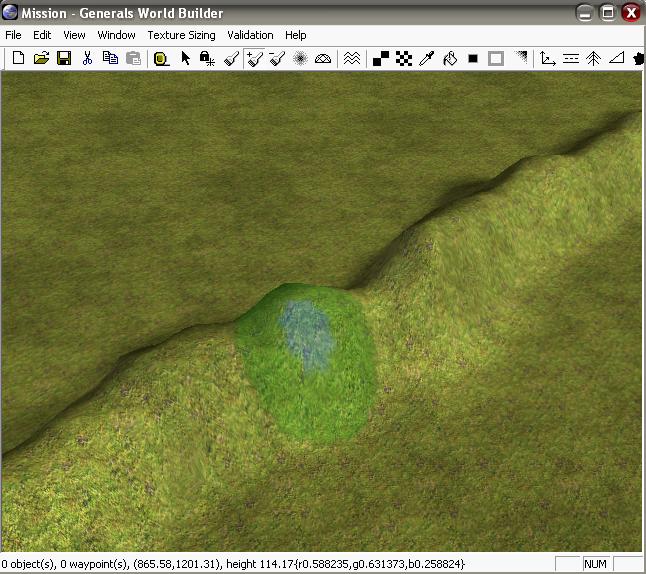Choose the feathered starburst smooth tool
This screenshot has height=574, width=646.
tap(300, 58)
